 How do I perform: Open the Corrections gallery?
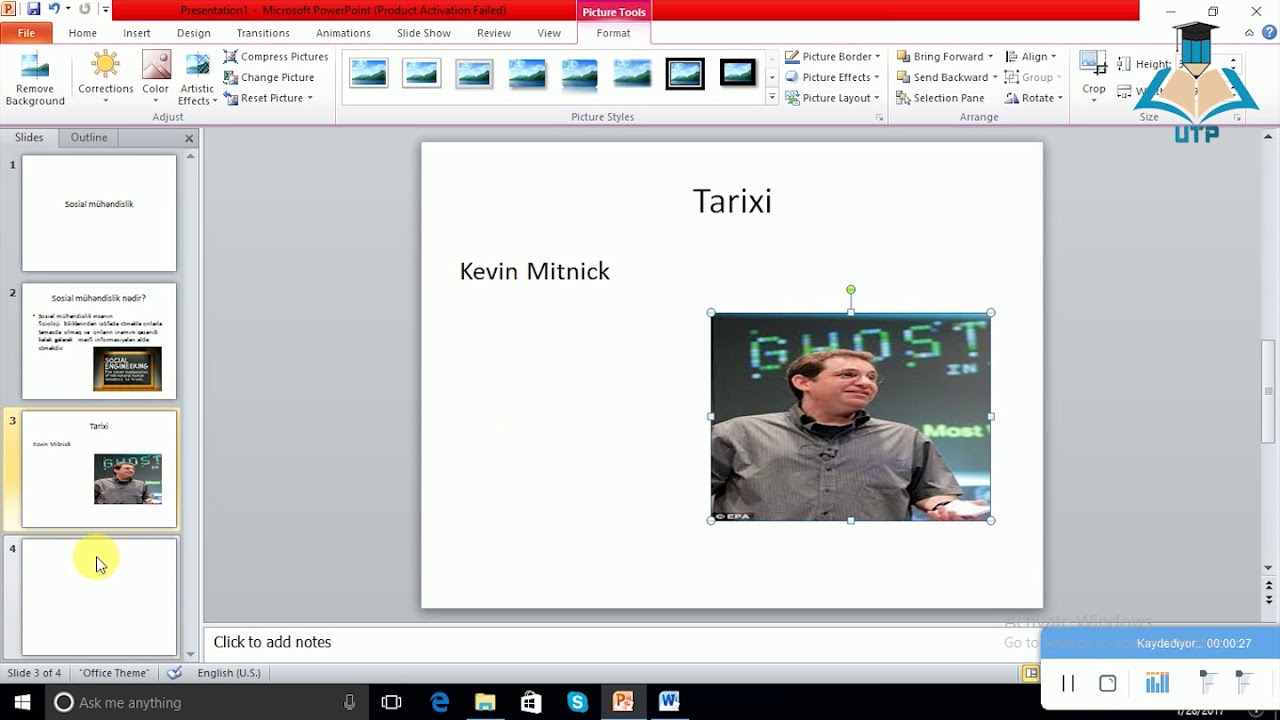[105, 79]
